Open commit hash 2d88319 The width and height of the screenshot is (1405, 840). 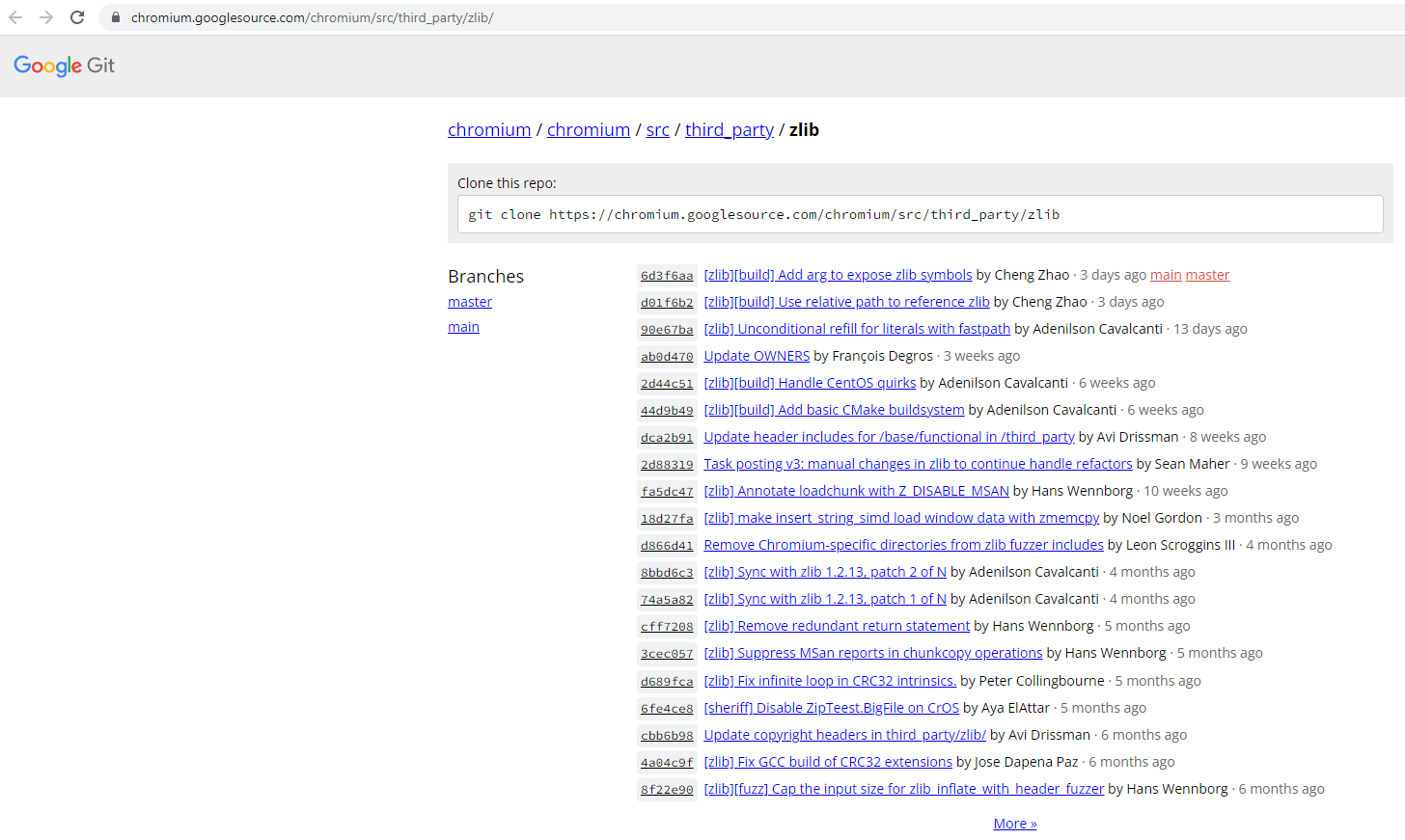[x=667, y=464]
